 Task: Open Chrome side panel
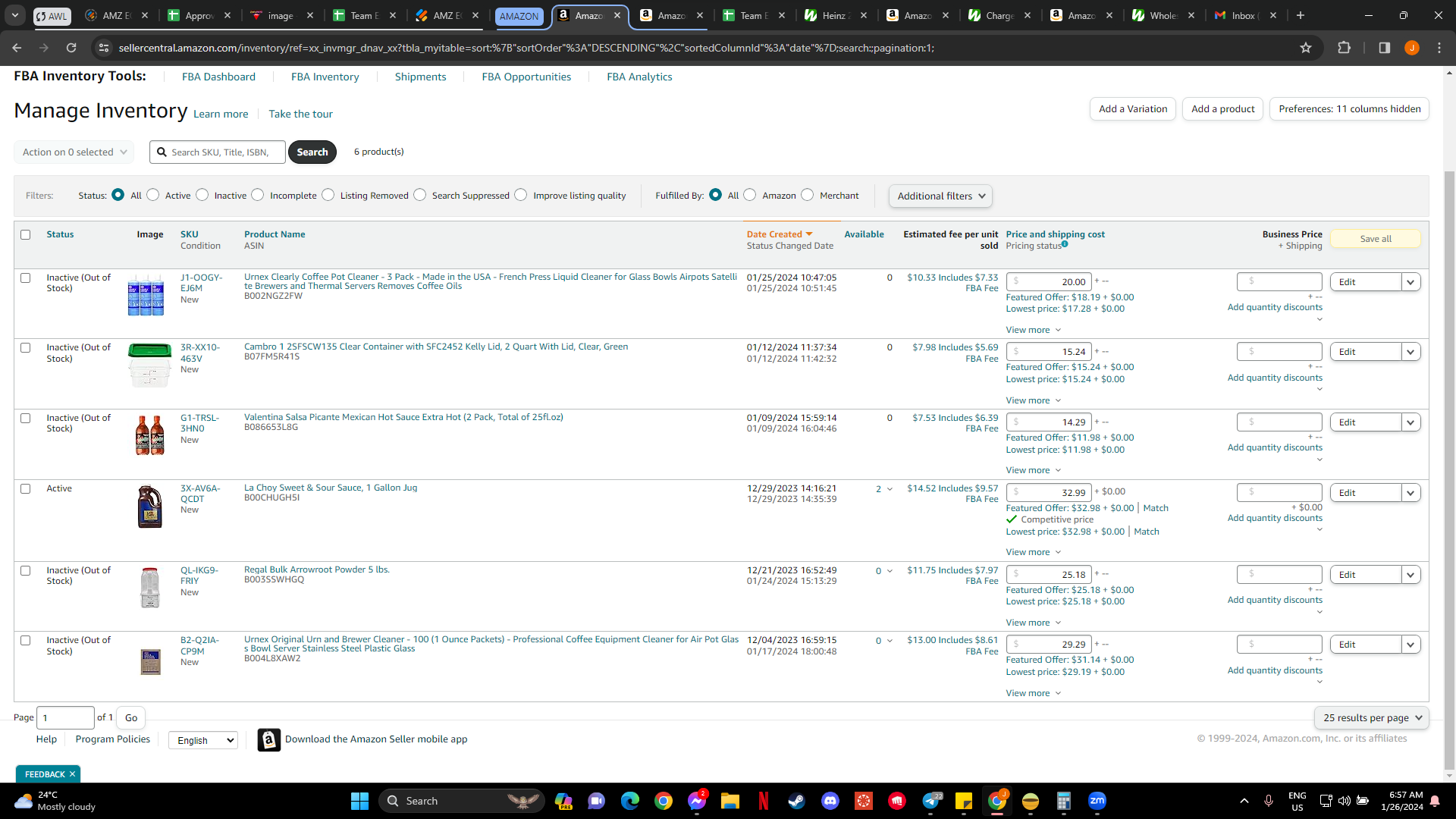coord(1384,48)
